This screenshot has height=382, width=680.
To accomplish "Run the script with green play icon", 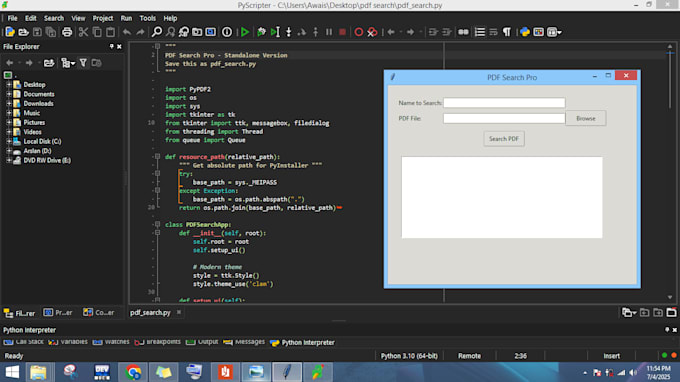I will click(245, 32).
